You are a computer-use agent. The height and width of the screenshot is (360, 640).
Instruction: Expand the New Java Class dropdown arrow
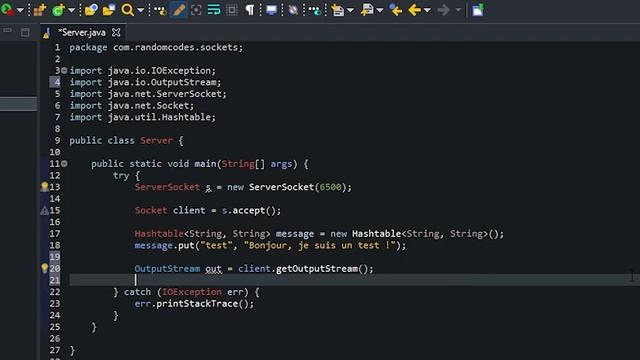coord(71,10)
